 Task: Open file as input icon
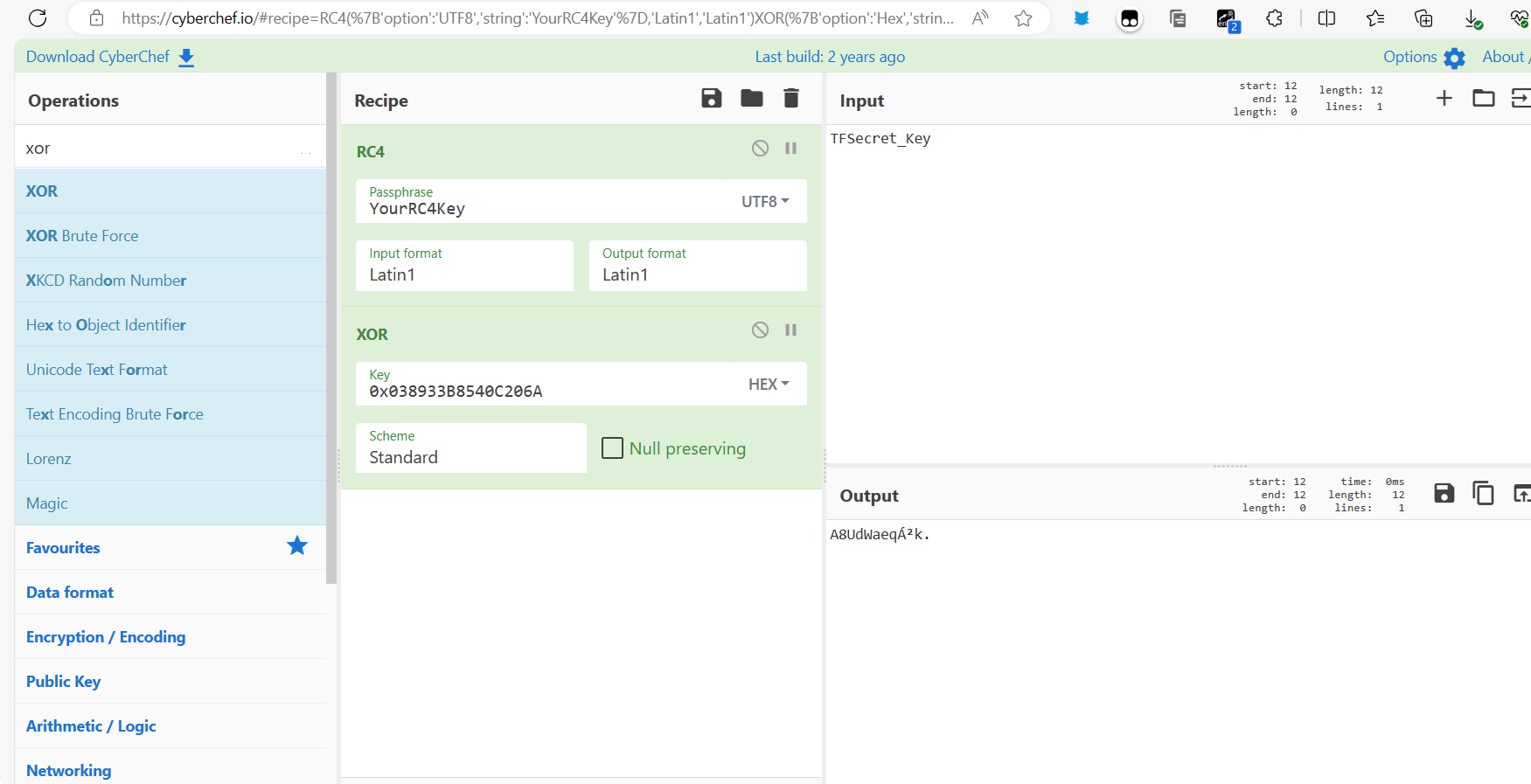[x=1521, y=98]
